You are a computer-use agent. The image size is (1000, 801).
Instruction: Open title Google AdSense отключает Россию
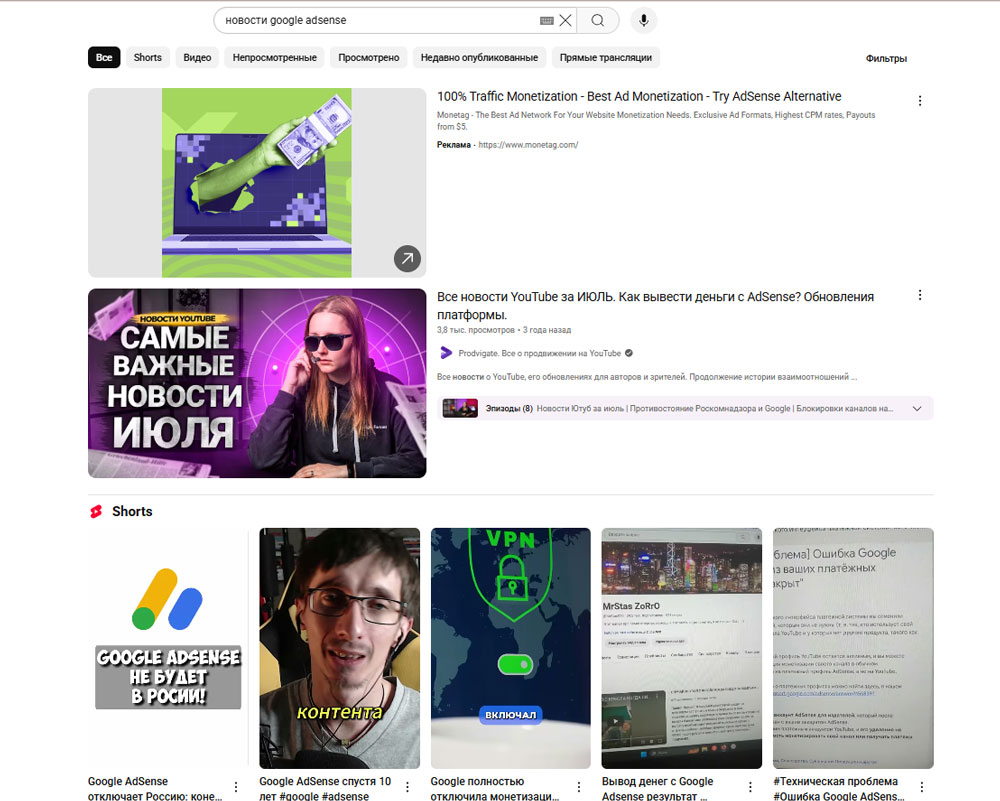pos(155,789)
